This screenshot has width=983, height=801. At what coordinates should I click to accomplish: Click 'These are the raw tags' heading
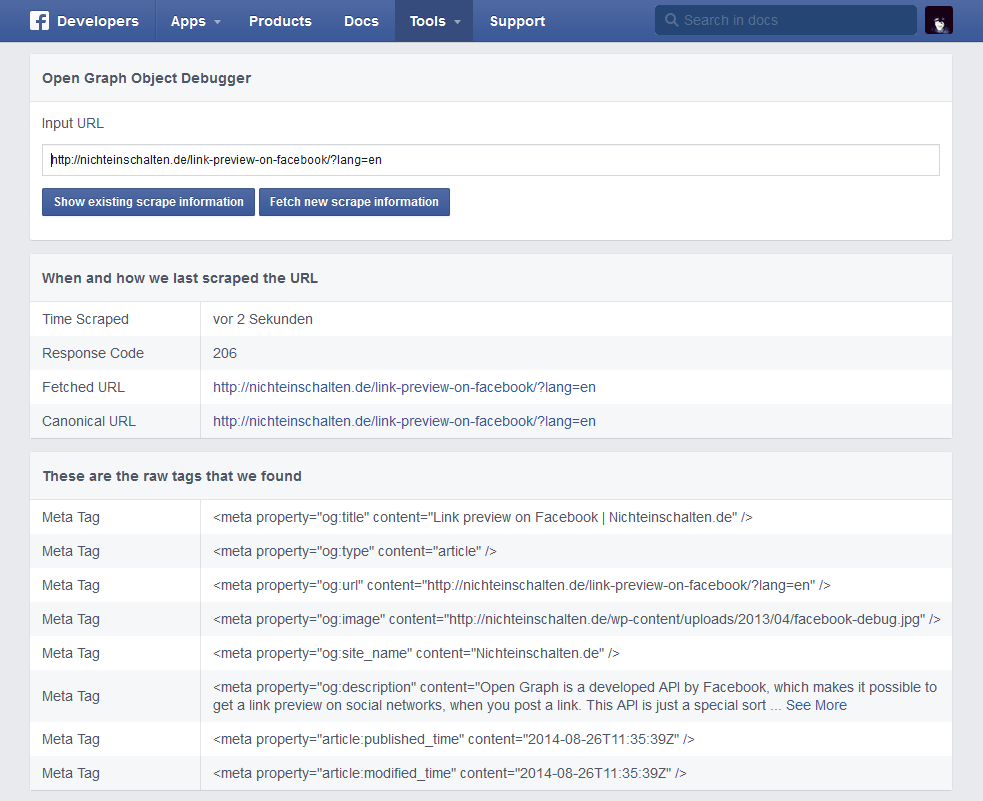pyautogui.click(x=172, y=476)
